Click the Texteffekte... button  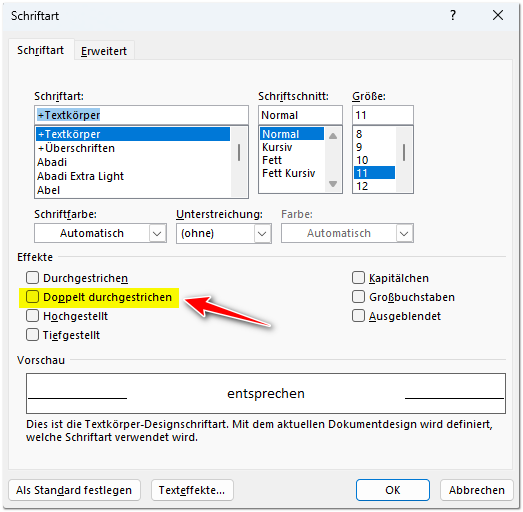pyautogui.click(x=192, y=490)
